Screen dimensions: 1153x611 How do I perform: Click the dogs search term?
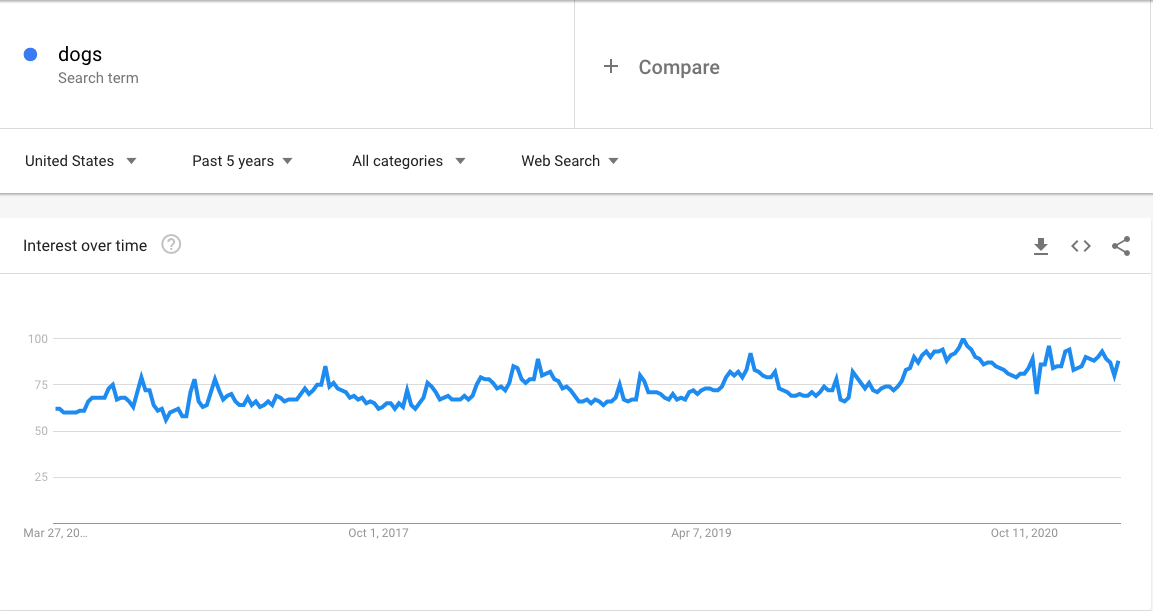click(x=80, y=54)
